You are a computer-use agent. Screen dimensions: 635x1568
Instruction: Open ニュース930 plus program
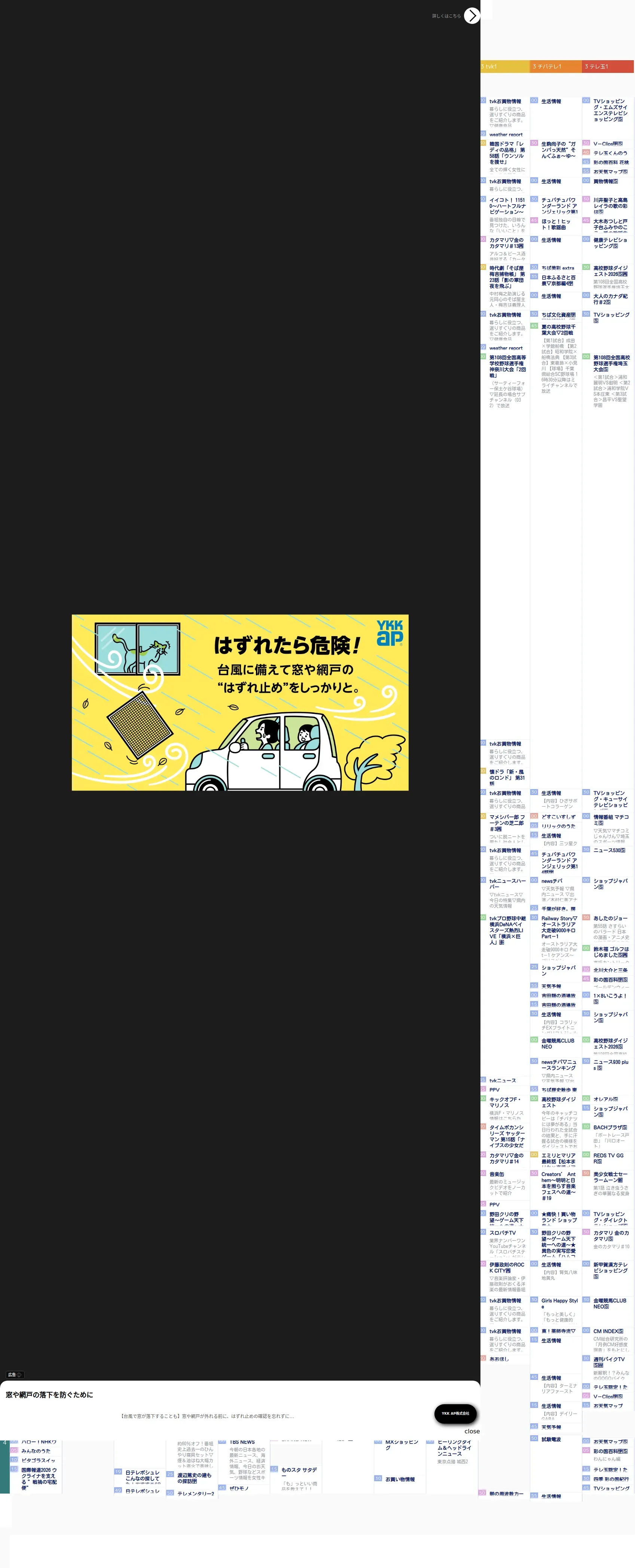pyautogui.click(x=611, y=1065)
